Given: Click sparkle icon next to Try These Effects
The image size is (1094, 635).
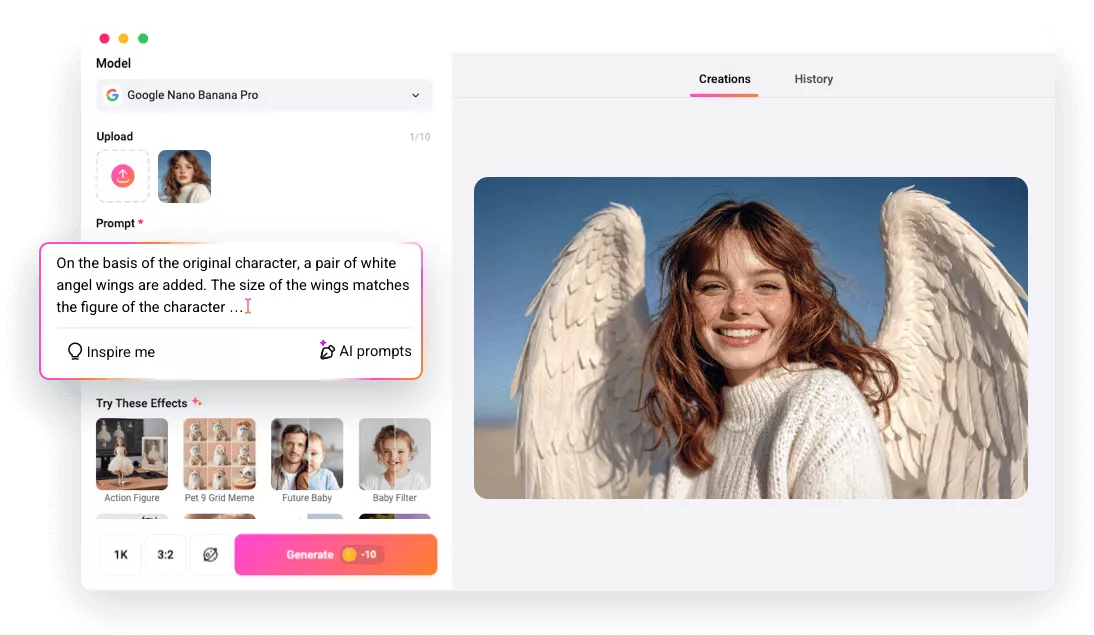Looking at the screenshot, I should pos(198,403).
